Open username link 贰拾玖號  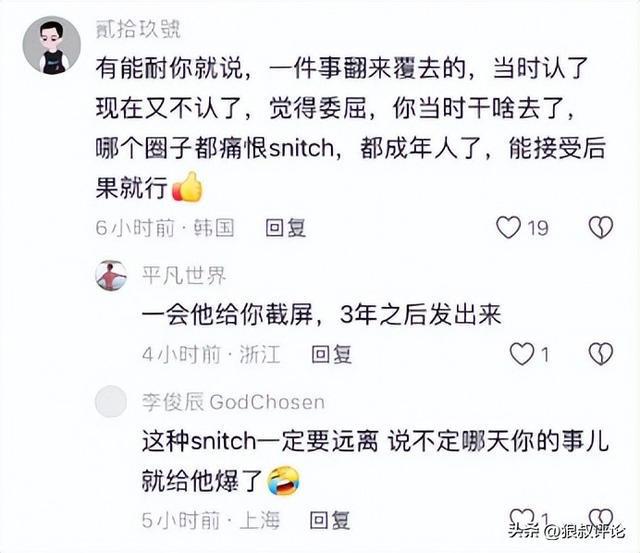point(138,29)
